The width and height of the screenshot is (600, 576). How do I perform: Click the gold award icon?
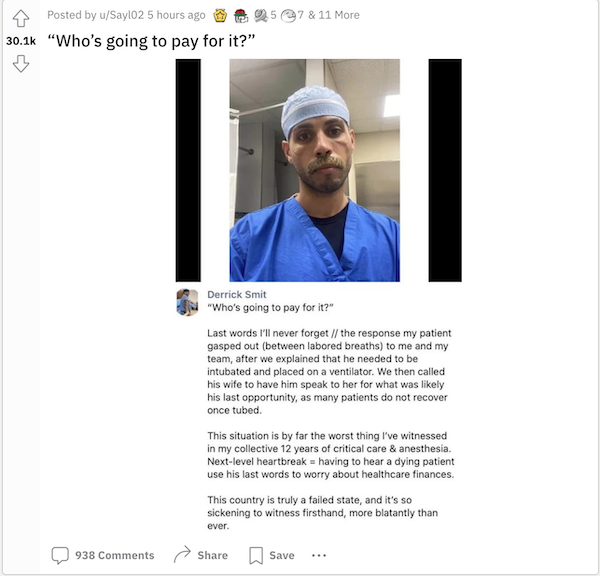(x=220, y=15)
